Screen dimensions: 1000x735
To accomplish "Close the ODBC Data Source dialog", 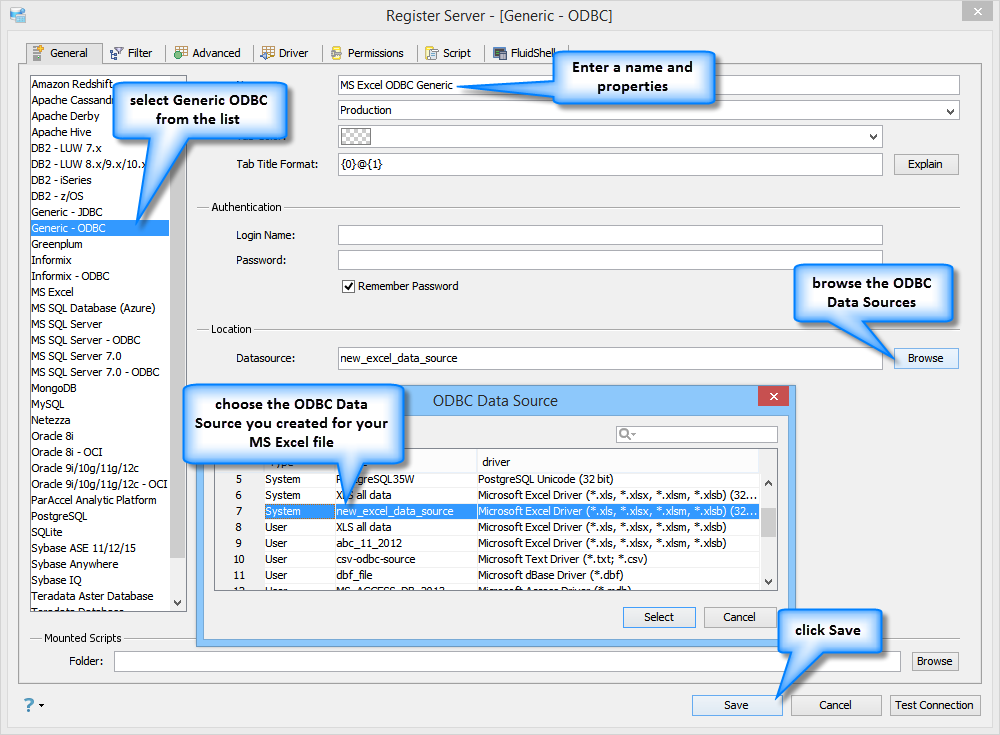I will (x=774, y=396).
